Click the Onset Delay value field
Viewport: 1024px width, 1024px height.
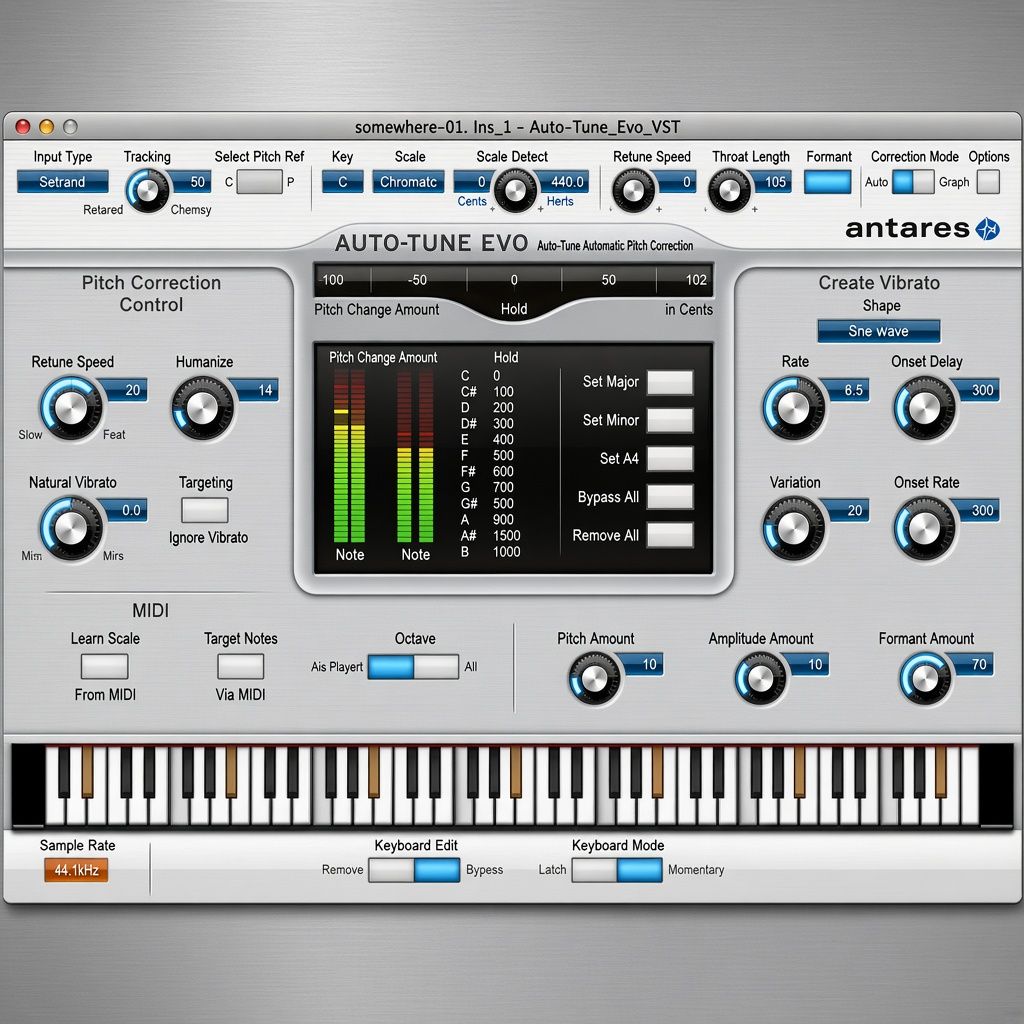pyautogui.click(x=978, y=390)
